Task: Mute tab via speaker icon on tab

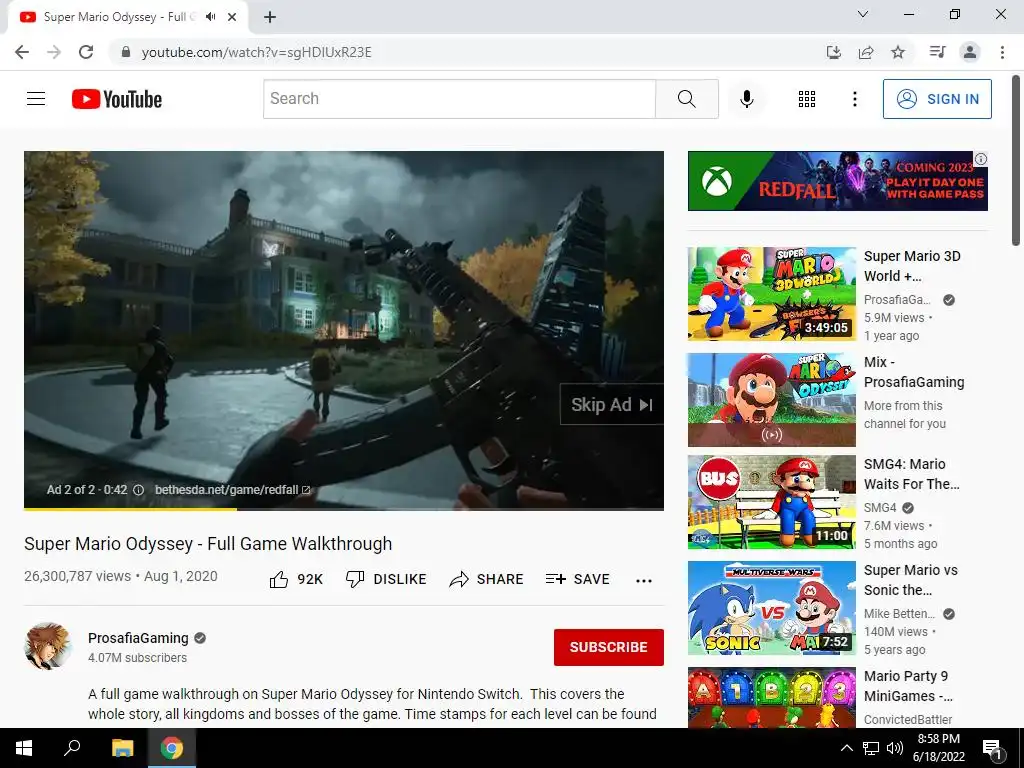Action: 210,17
